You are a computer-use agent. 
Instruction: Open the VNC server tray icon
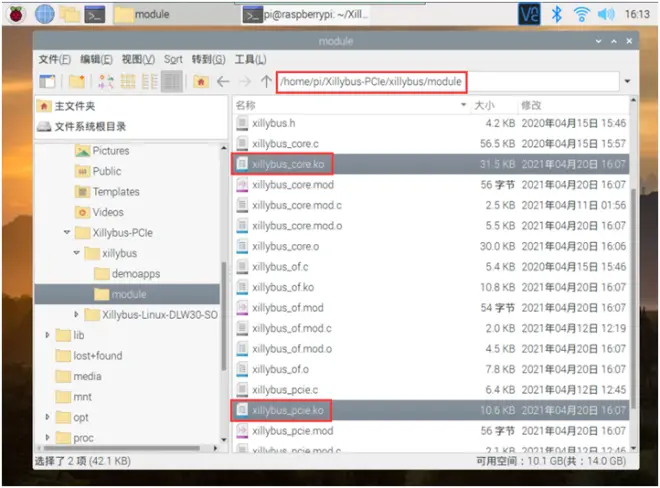coord(529,15)
